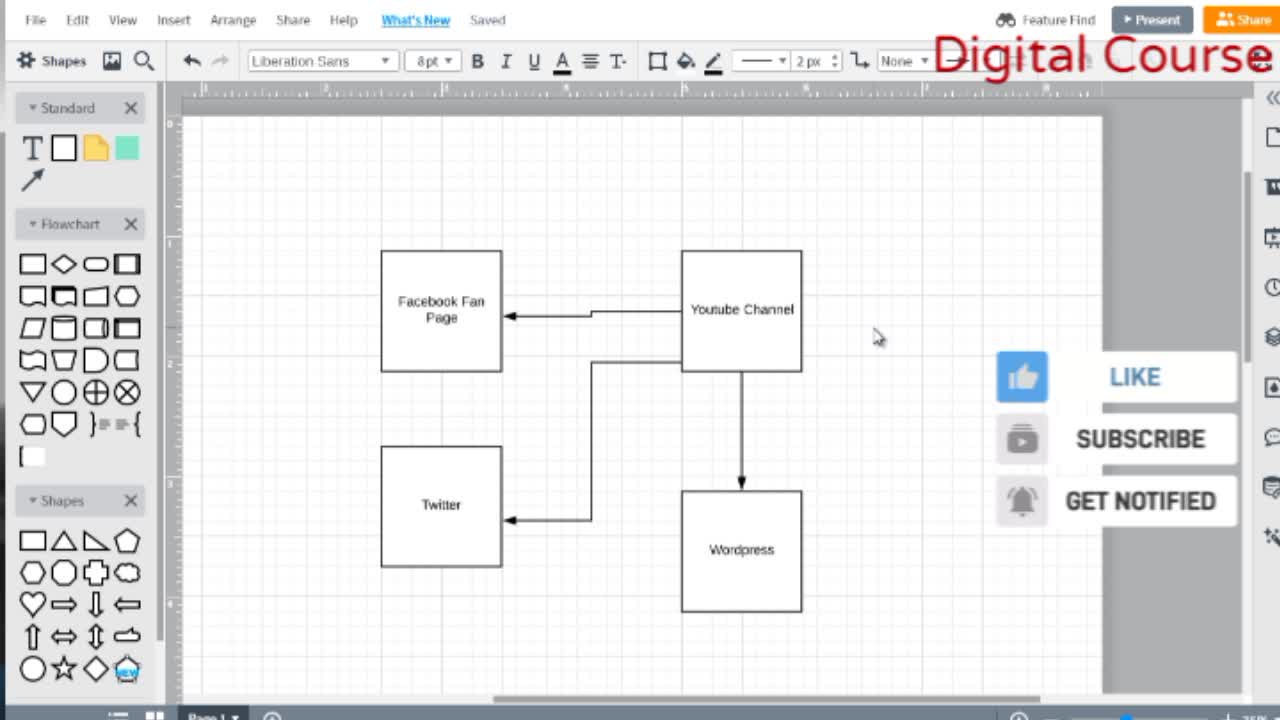Select the cross shape
Image resolution: width=1280 pixels, height=720 pixels.
pos(96,573)
